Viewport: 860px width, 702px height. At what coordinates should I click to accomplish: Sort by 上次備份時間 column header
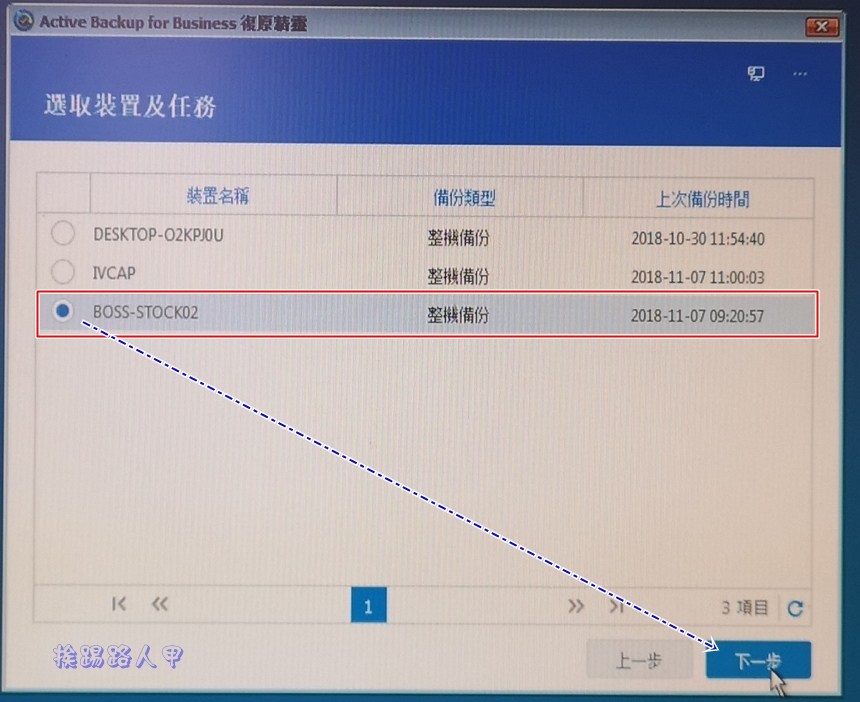click(699, 199)
